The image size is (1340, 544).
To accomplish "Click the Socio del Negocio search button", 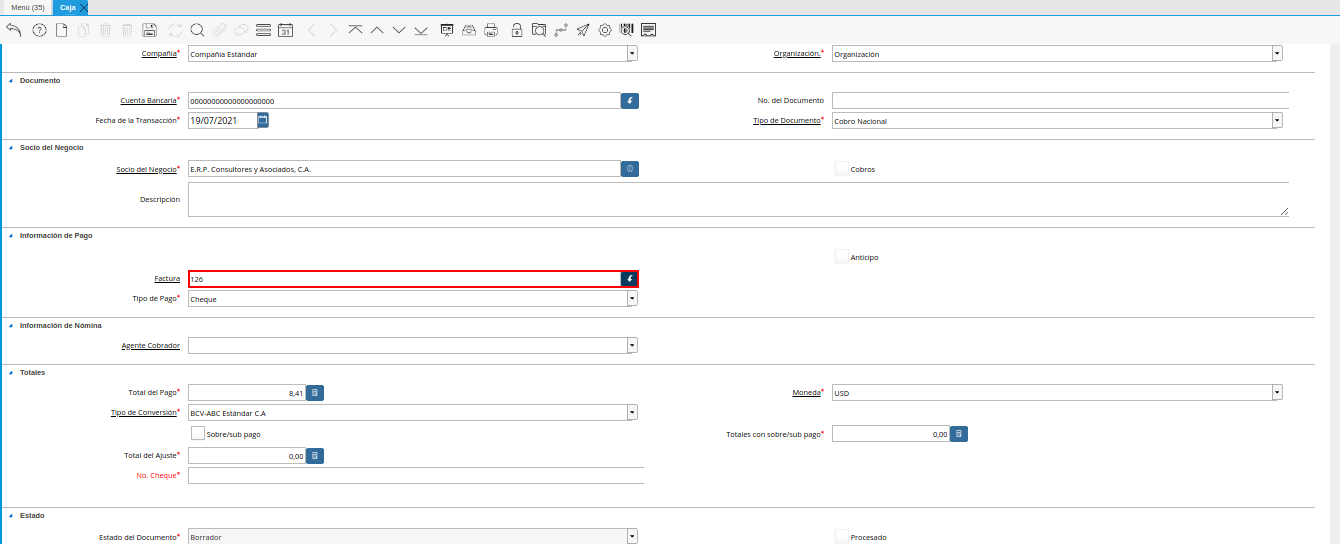I will coord(630,169).
